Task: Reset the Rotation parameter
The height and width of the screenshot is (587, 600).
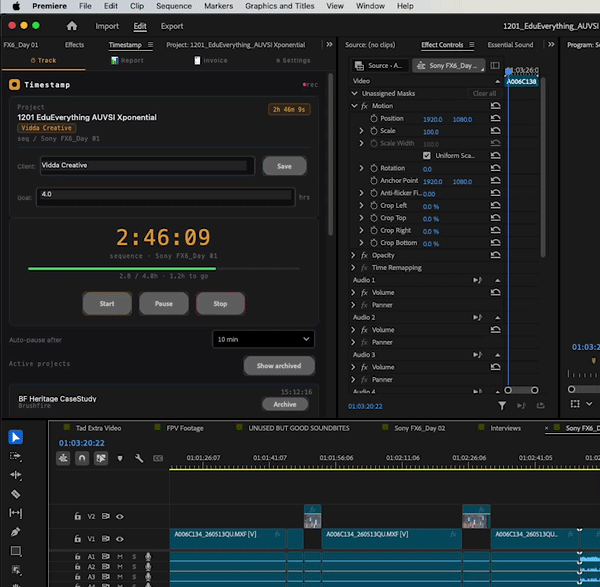Action: (496, 168)
